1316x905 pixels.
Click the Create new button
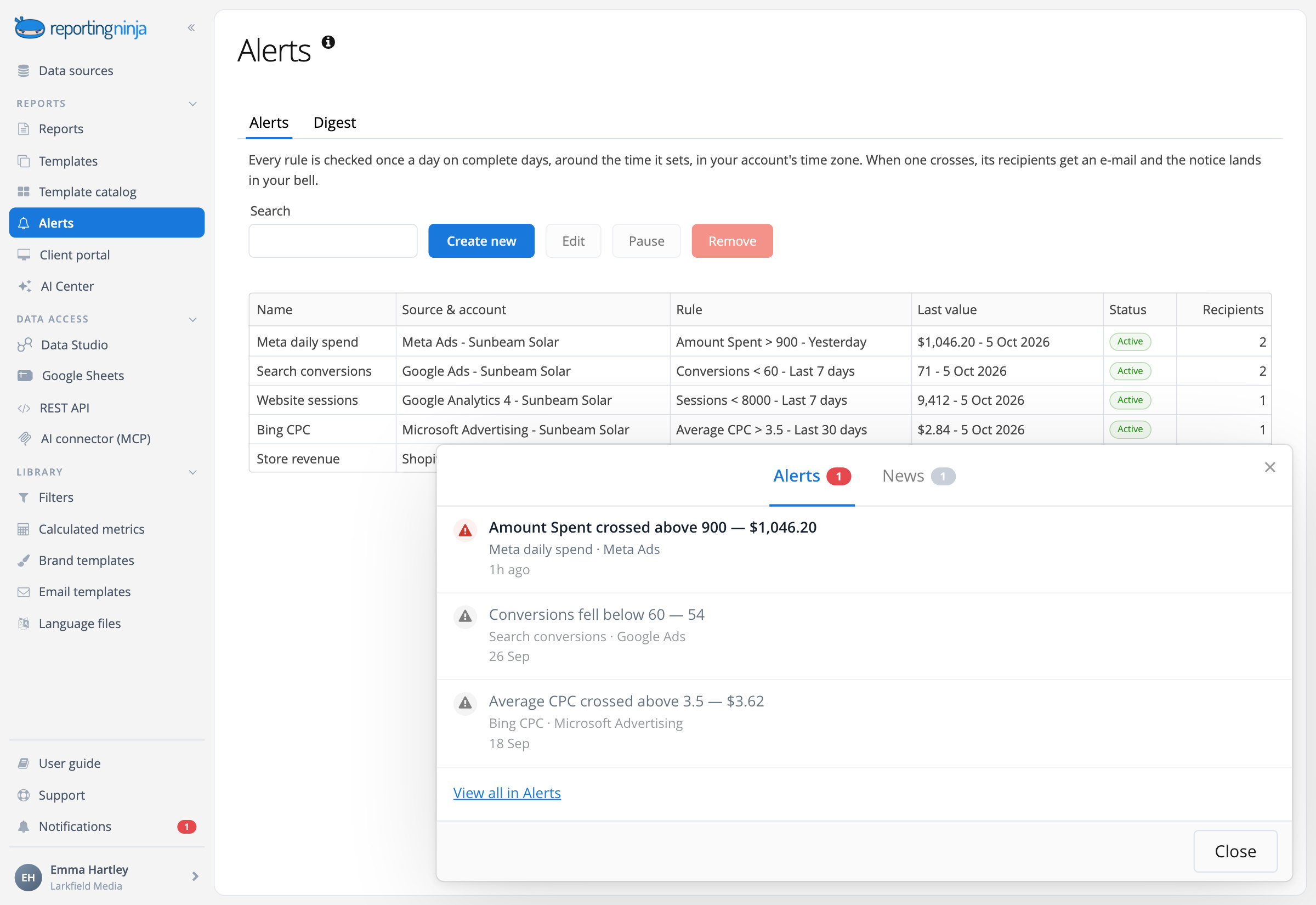tap(481, 241)
